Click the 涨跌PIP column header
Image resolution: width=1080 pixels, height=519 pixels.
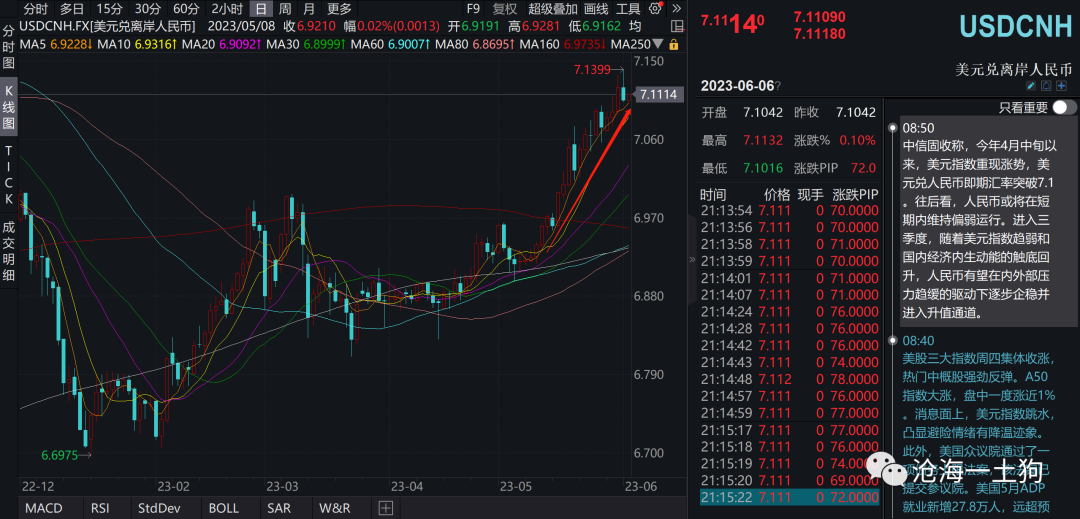tap(855, 194)
